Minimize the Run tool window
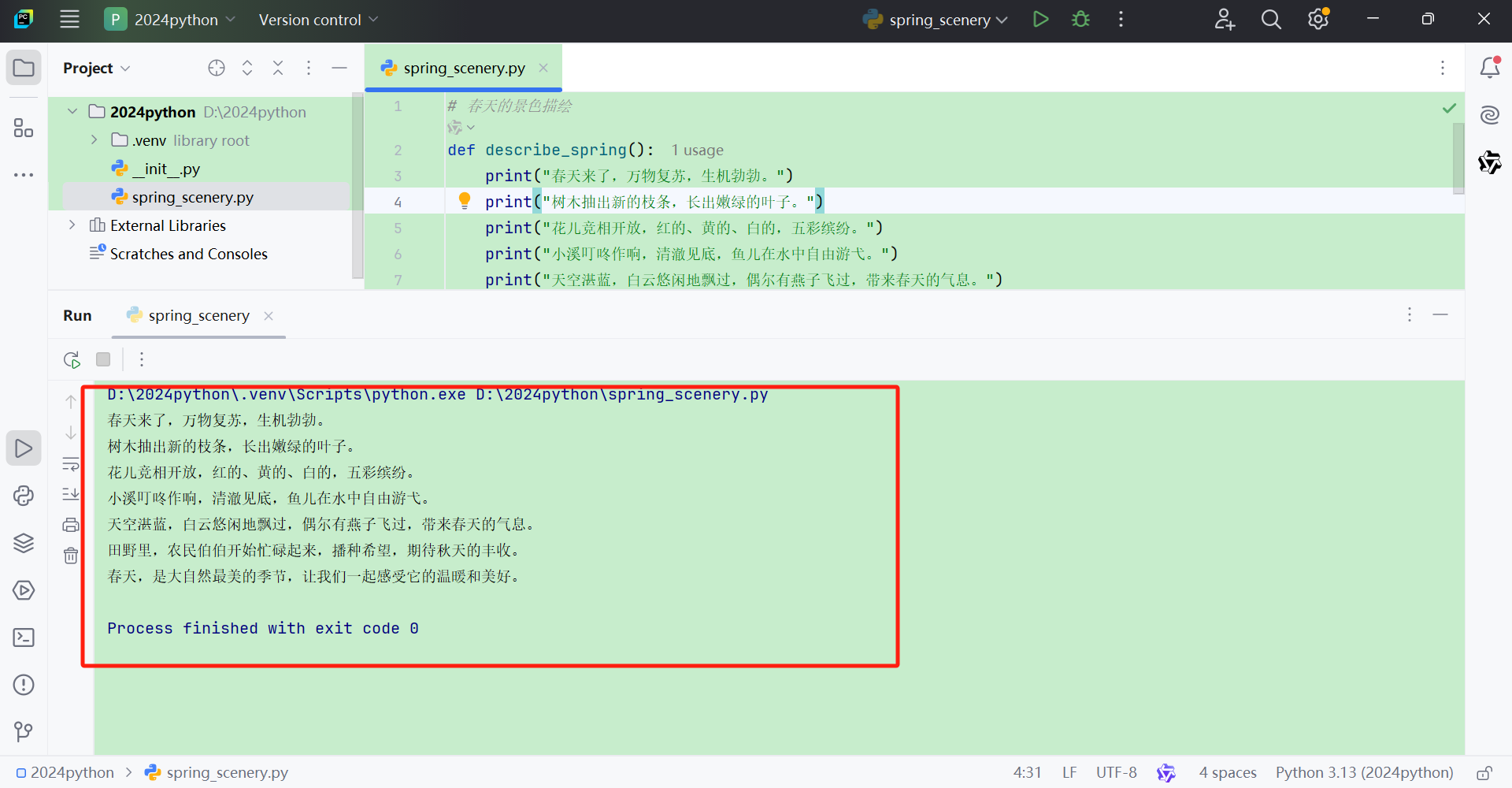Viewport: 1512px width, 788px height. click(x=1440, y=314)
